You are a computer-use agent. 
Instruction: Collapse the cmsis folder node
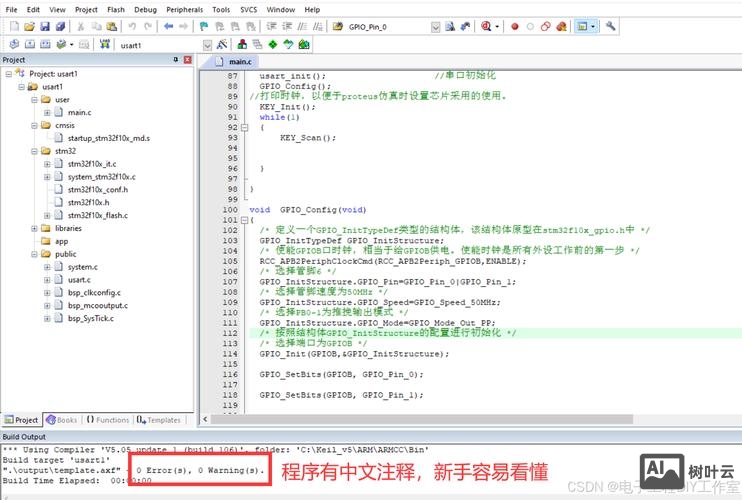35,125
